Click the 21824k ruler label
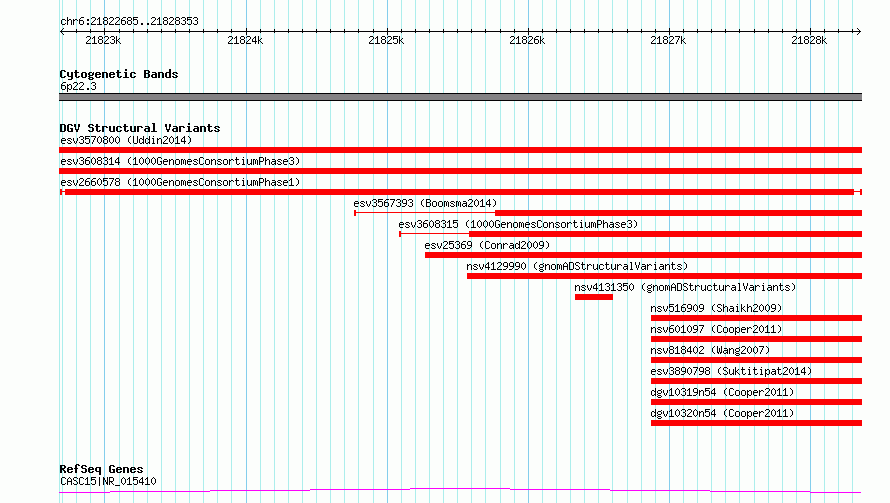Screen dimensions: 890x503 point(245,40)
